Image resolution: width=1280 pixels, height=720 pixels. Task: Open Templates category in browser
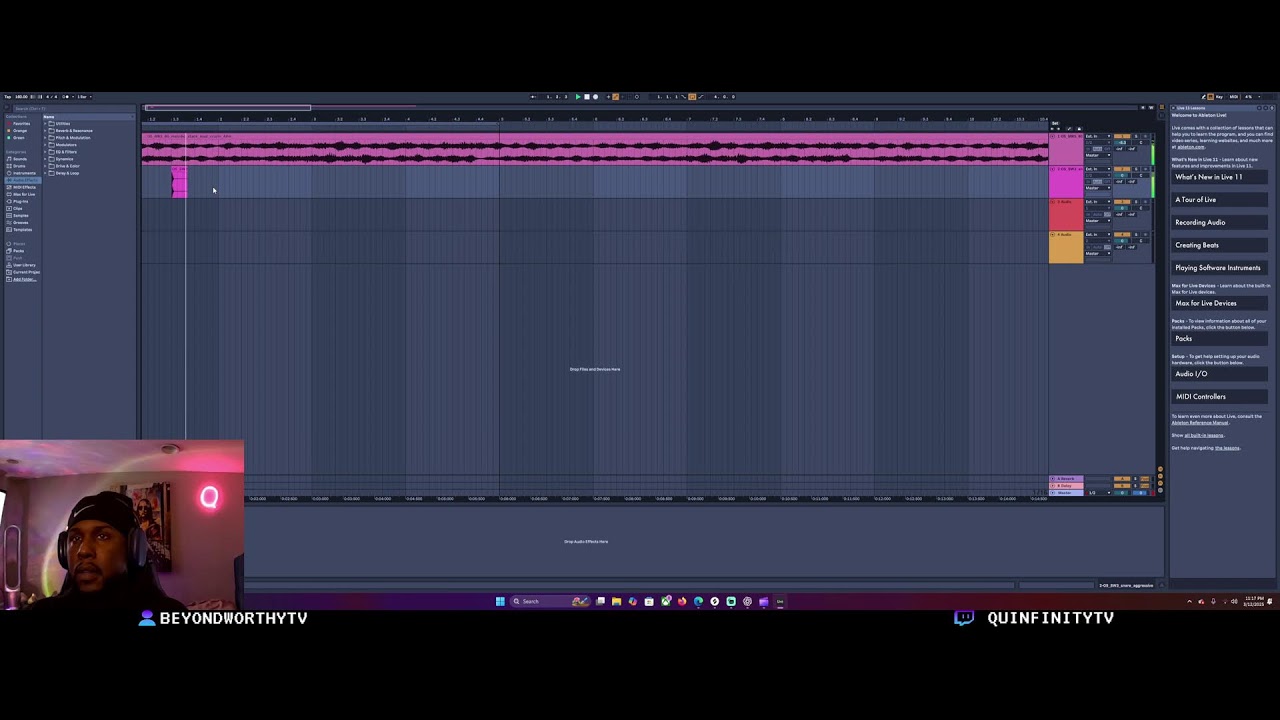(22, 229)
